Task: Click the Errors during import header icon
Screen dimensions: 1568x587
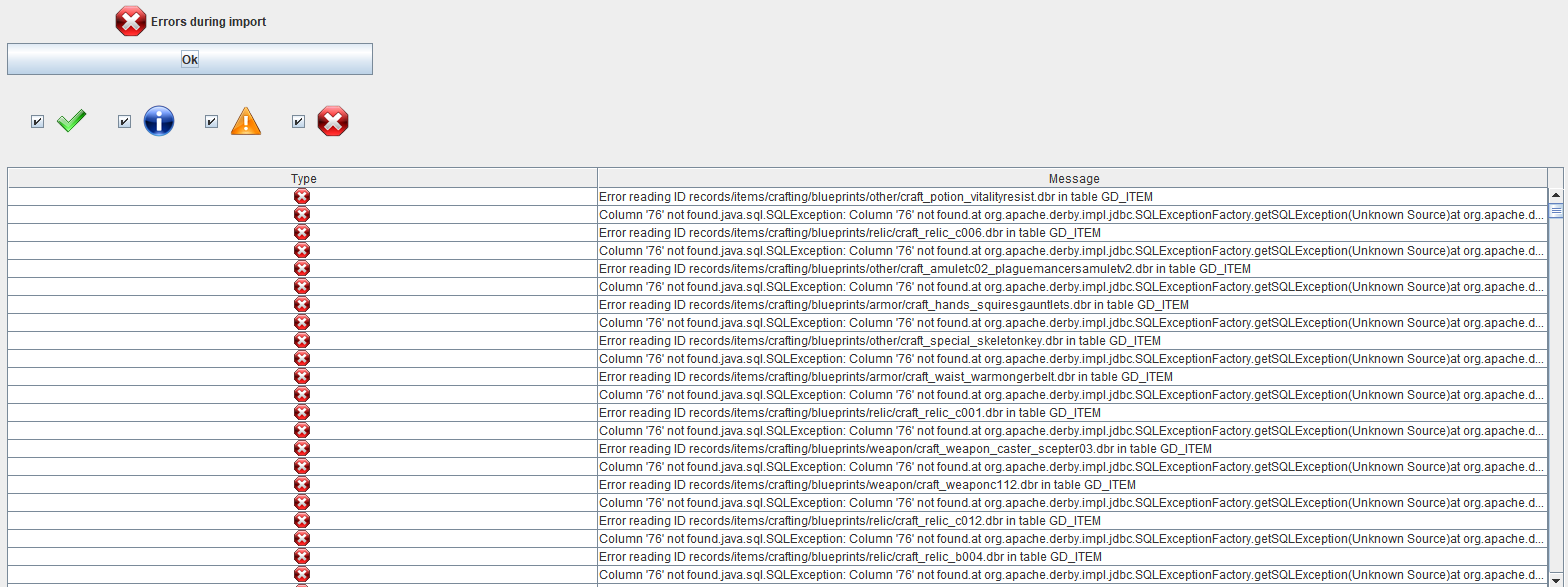Action: click(131, 21)
